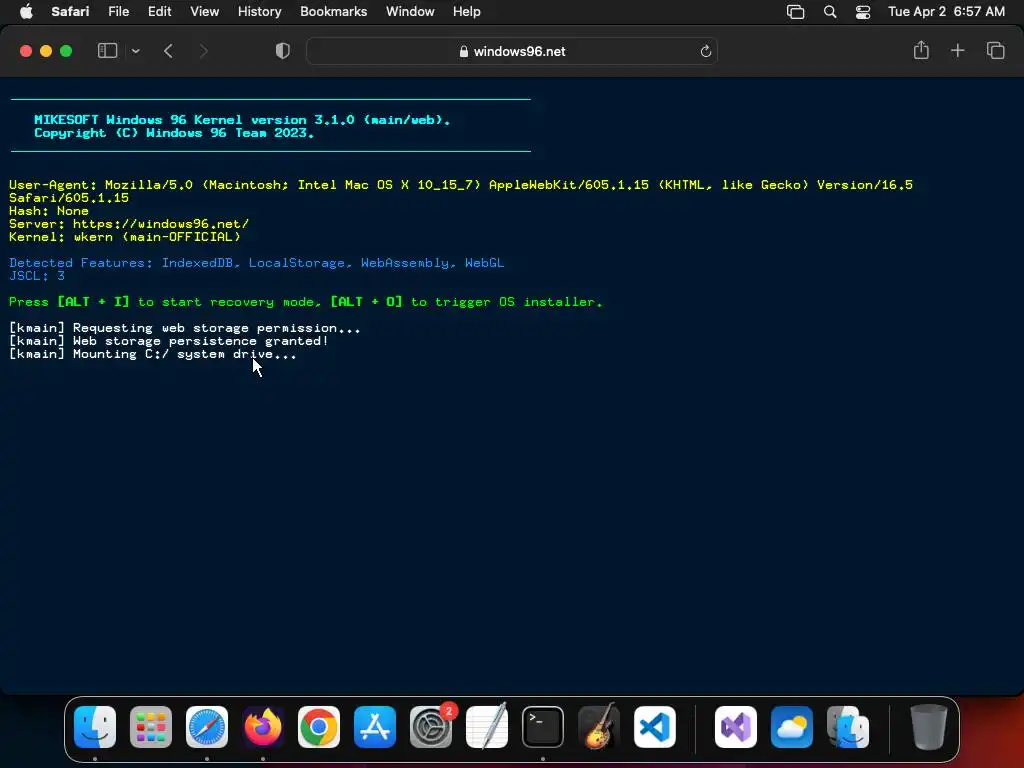Click the 'Server: https://windows96.net/' line

(x=129, y=223)
